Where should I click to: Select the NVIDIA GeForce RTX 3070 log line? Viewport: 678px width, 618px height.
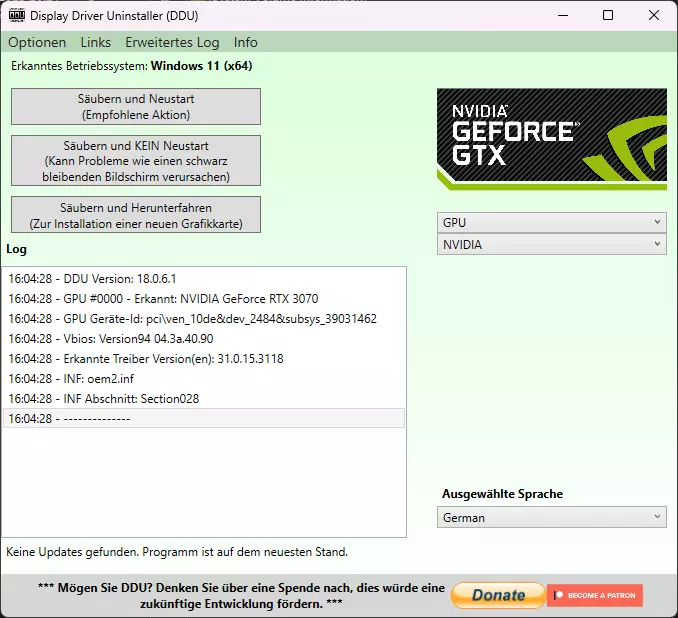204,299
